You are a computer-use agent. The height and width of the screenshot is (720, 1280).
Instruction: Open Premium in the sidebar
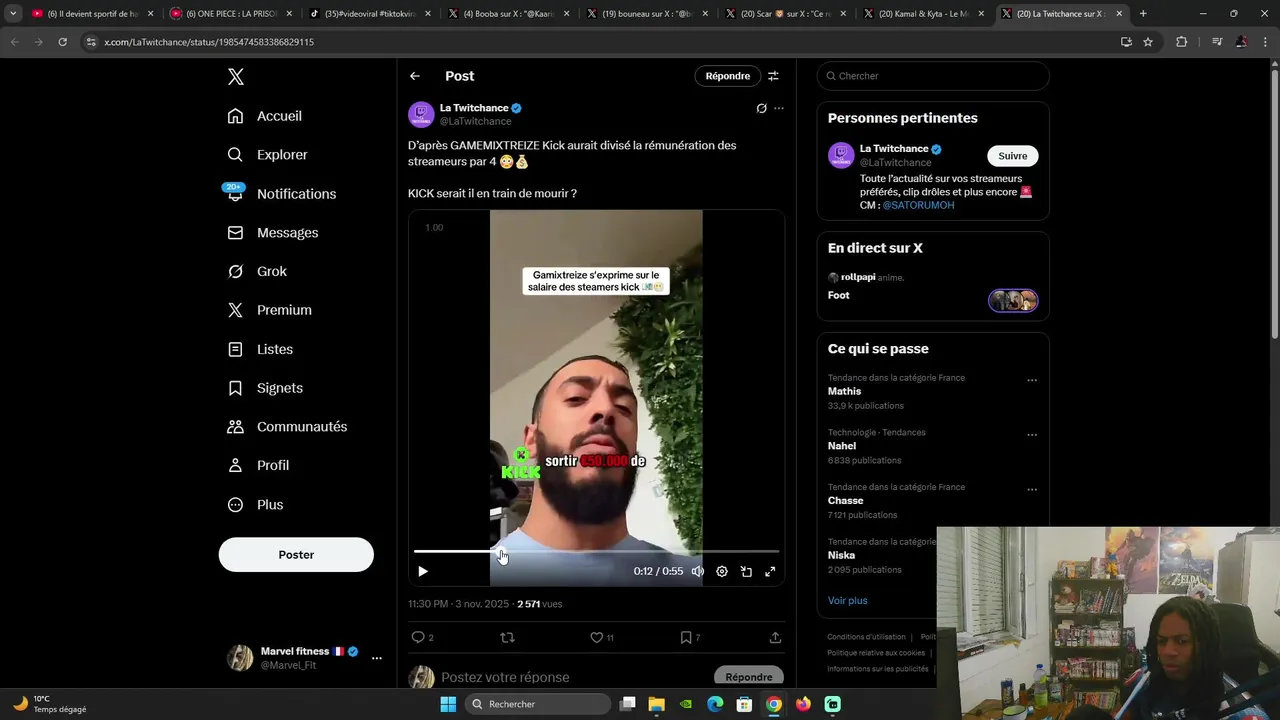(269, 310)
